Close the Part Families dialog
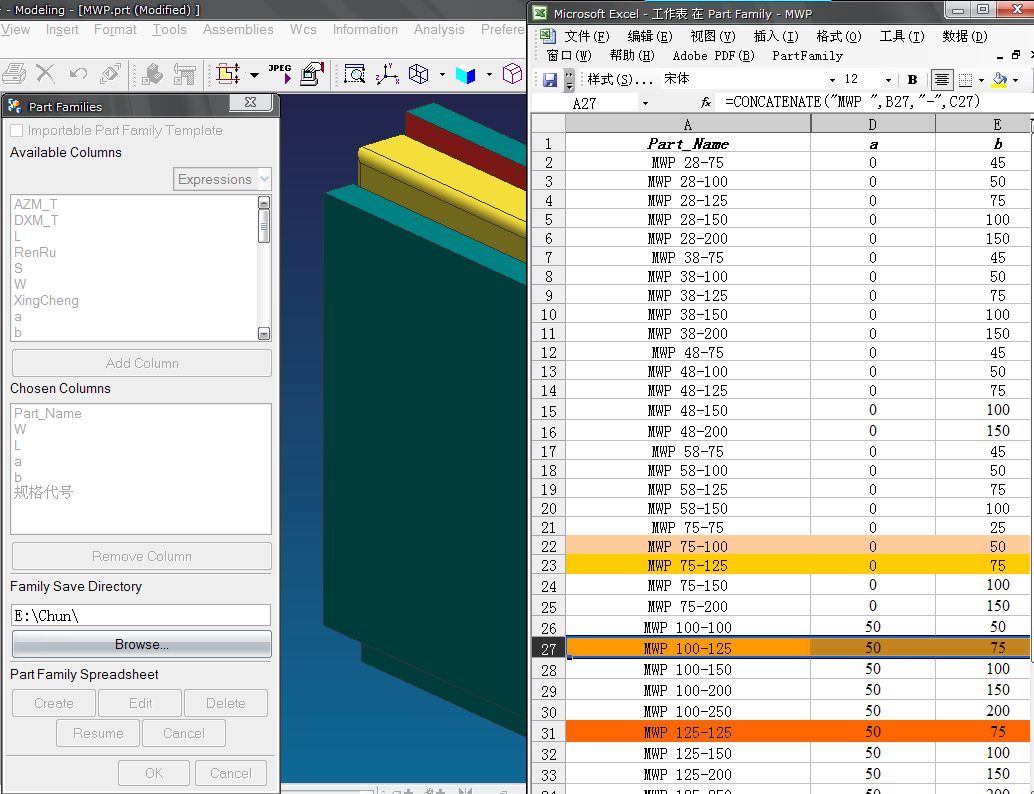This screenshot has width=1034, height=794. (x=251, y=102)
